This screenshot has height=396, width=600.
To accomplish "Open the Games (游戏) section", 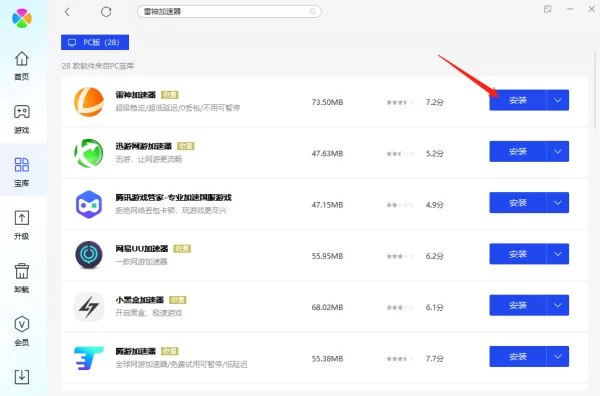I will coord(22,119).
